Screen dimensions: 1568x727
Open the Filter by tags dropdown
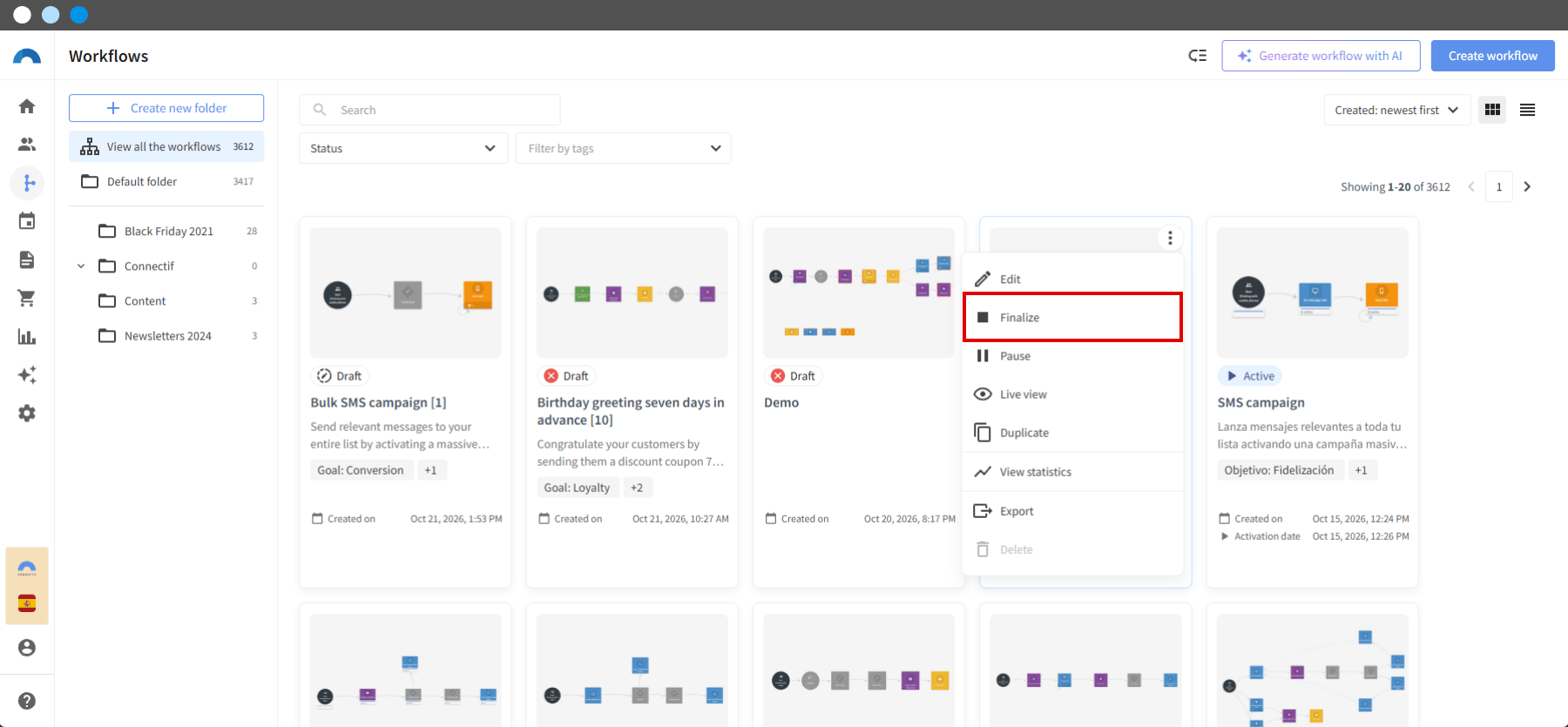(x=624, y=148)
